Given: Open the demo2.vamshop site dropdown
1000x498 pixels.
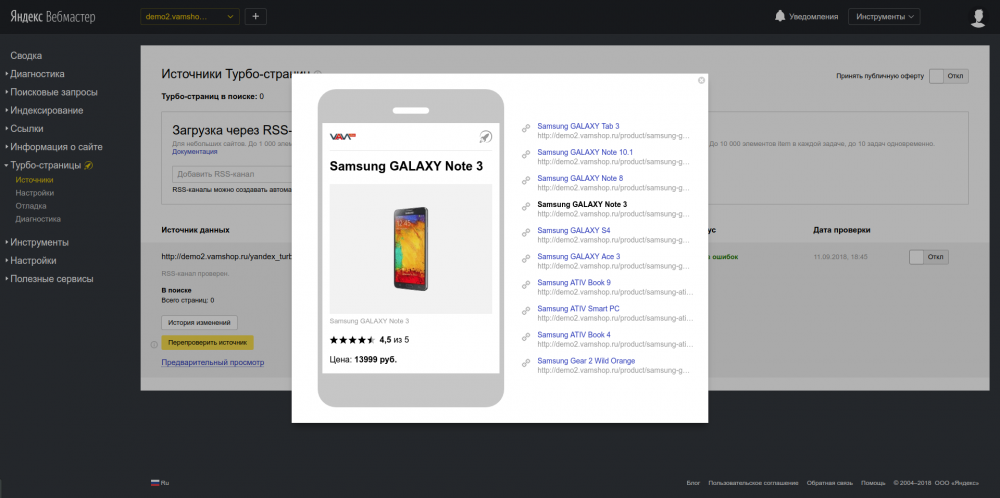Looking at the screenshot, I should 190,17.
